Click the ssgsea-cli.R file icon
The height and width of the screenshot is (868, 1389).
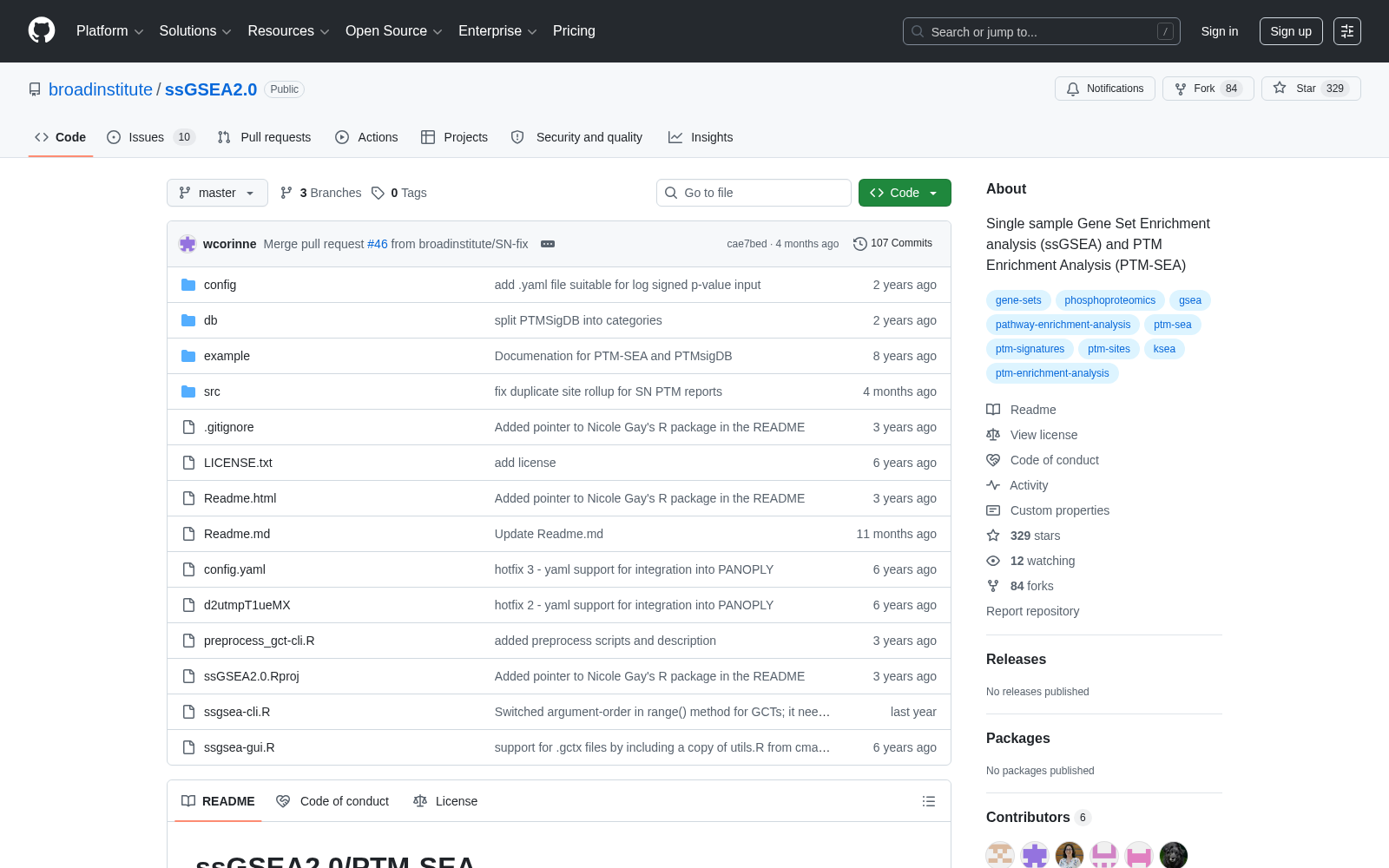[x=188, y=712]
